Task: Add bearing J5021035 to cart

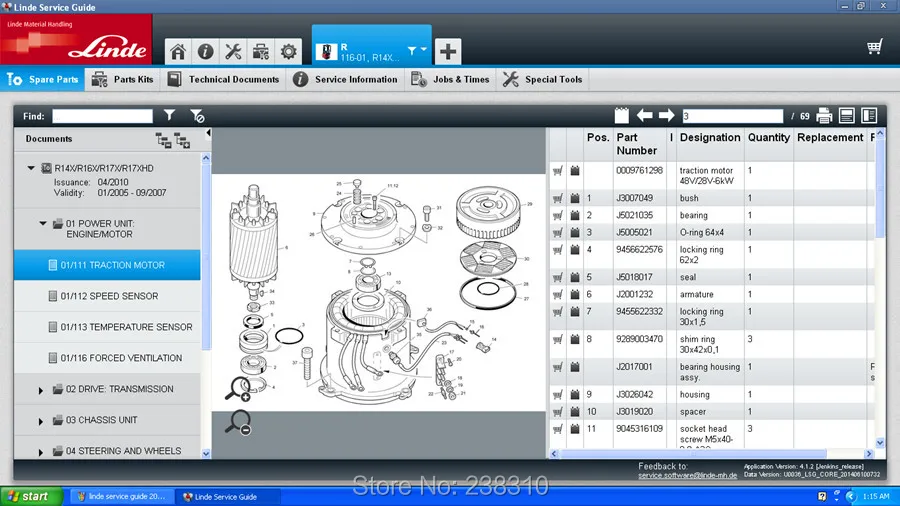Action: pyautogui.click(x=557, y=215)
